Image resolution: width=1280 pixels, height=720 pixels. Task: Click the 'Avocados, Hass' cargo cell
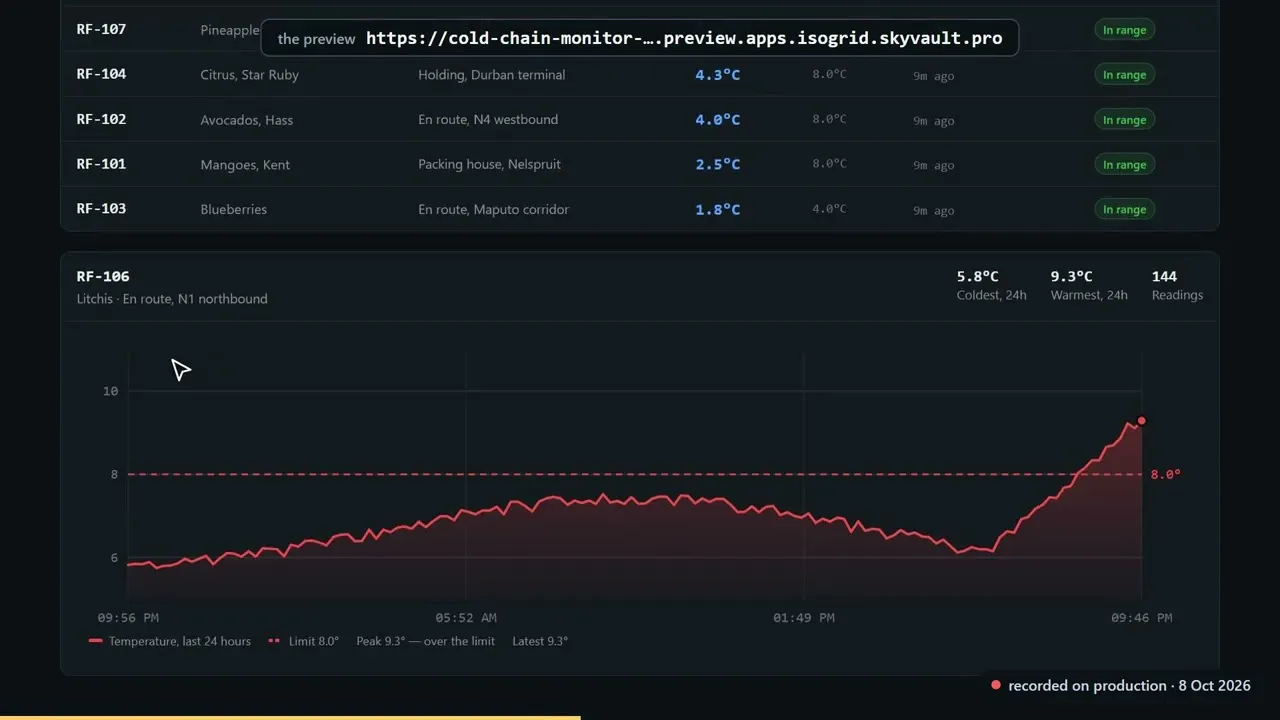(246, 120)
